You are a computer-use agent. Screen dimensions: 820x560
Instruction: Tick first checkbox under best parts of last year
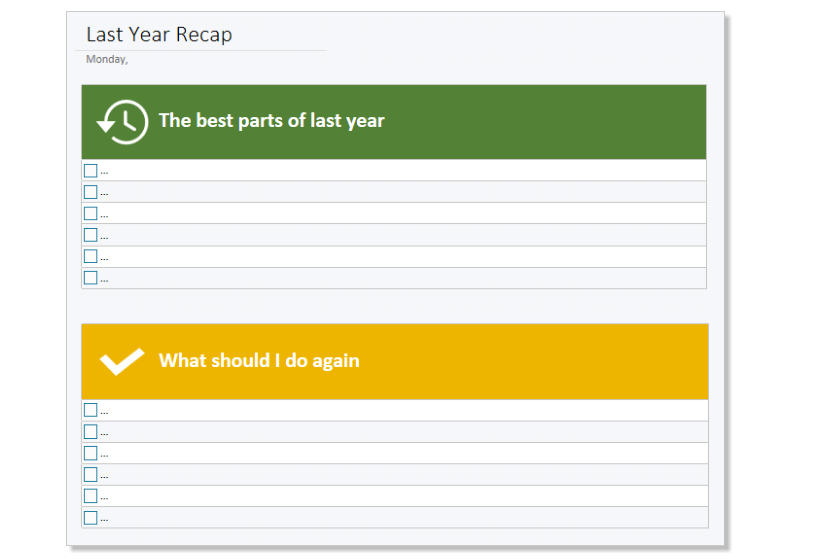point(90,171)
